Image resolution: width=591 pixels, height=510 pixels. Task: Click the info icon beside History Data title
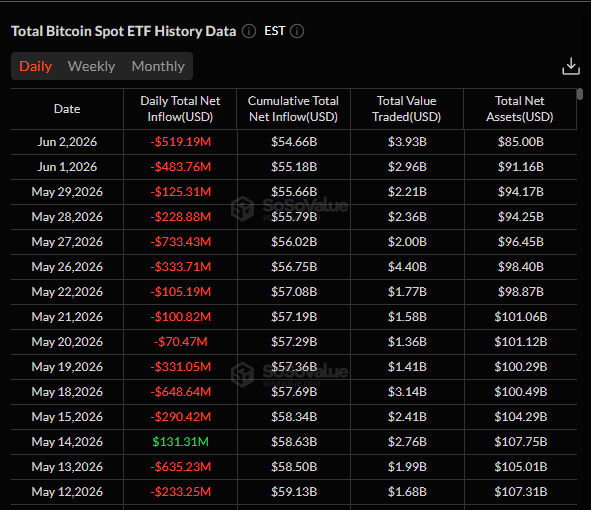pos(249,31)
